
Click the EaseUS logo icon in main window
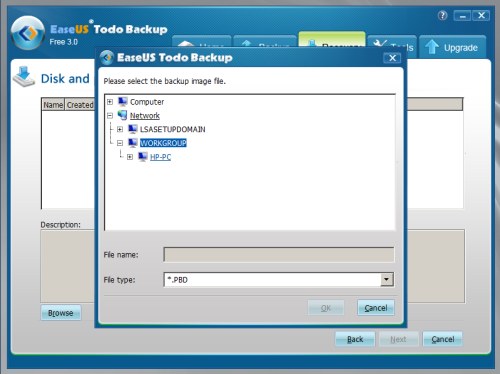[28, 33]
